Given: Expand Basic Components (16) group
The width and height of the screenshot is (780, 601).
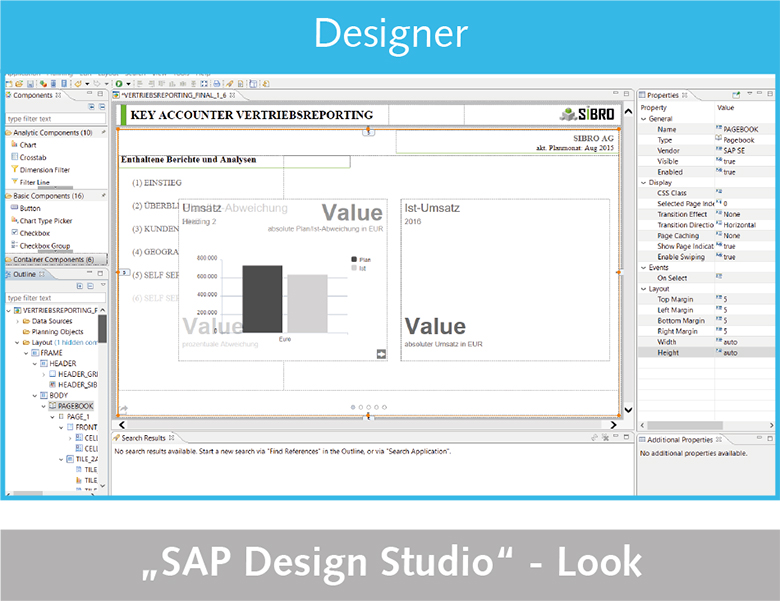Looking at the screenshot, I should (x=56, y=196).
